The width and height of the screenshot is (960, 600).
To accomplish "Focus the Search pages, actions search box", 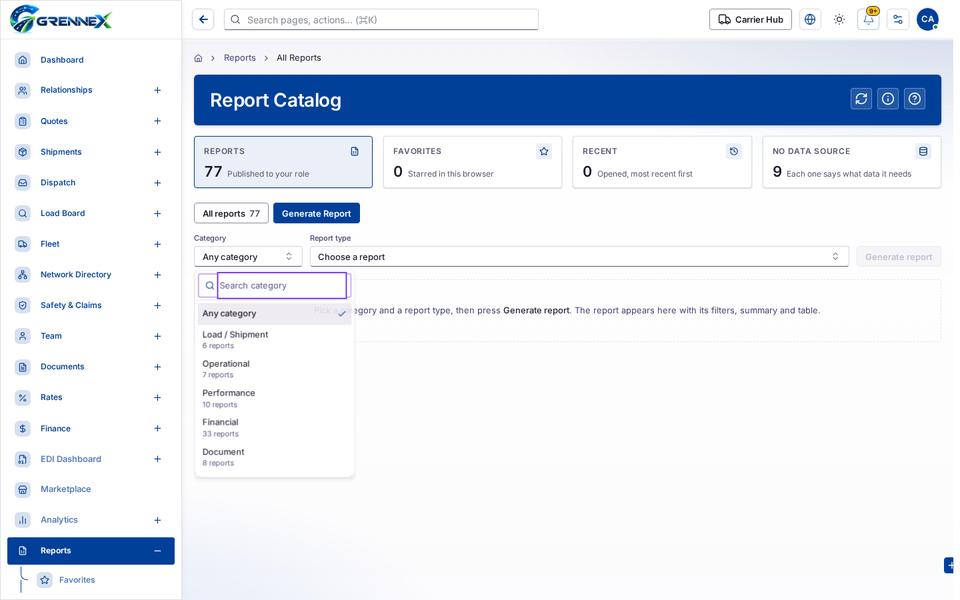I will [381, 20].
